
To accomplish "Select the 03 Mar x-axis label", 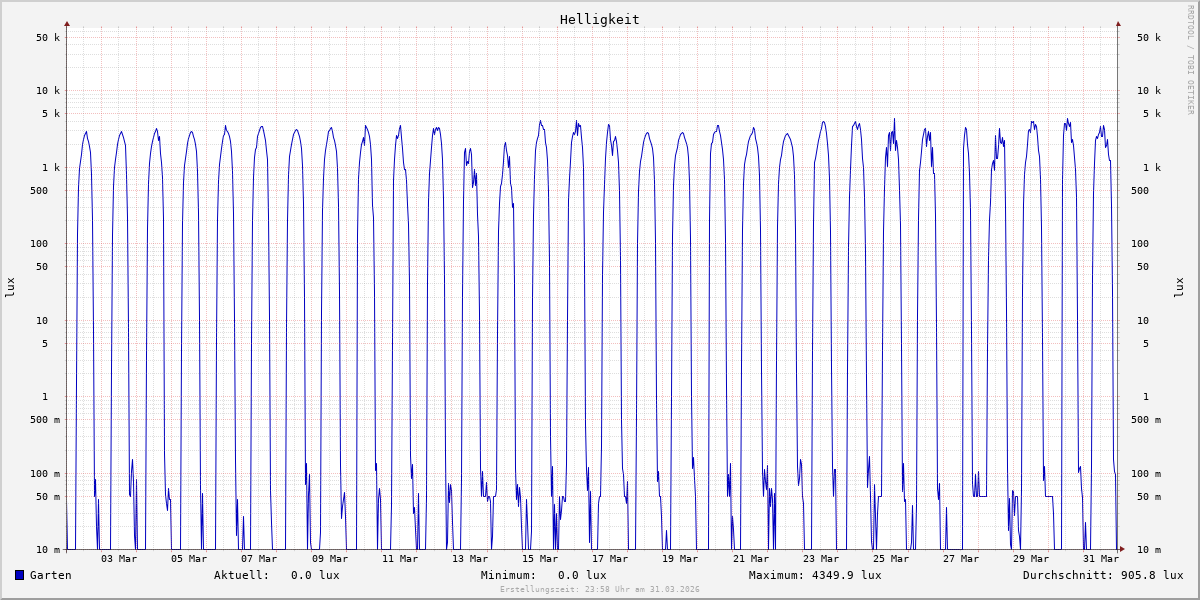I will (x=119, y=559).
